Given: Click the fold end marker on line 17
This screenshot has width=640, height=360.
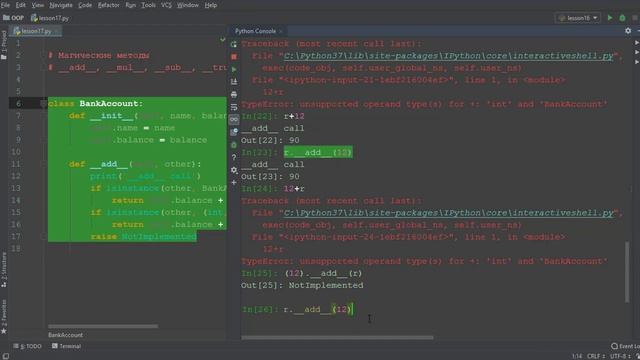Looking at the screenshot, I should [x=43, y=237].
